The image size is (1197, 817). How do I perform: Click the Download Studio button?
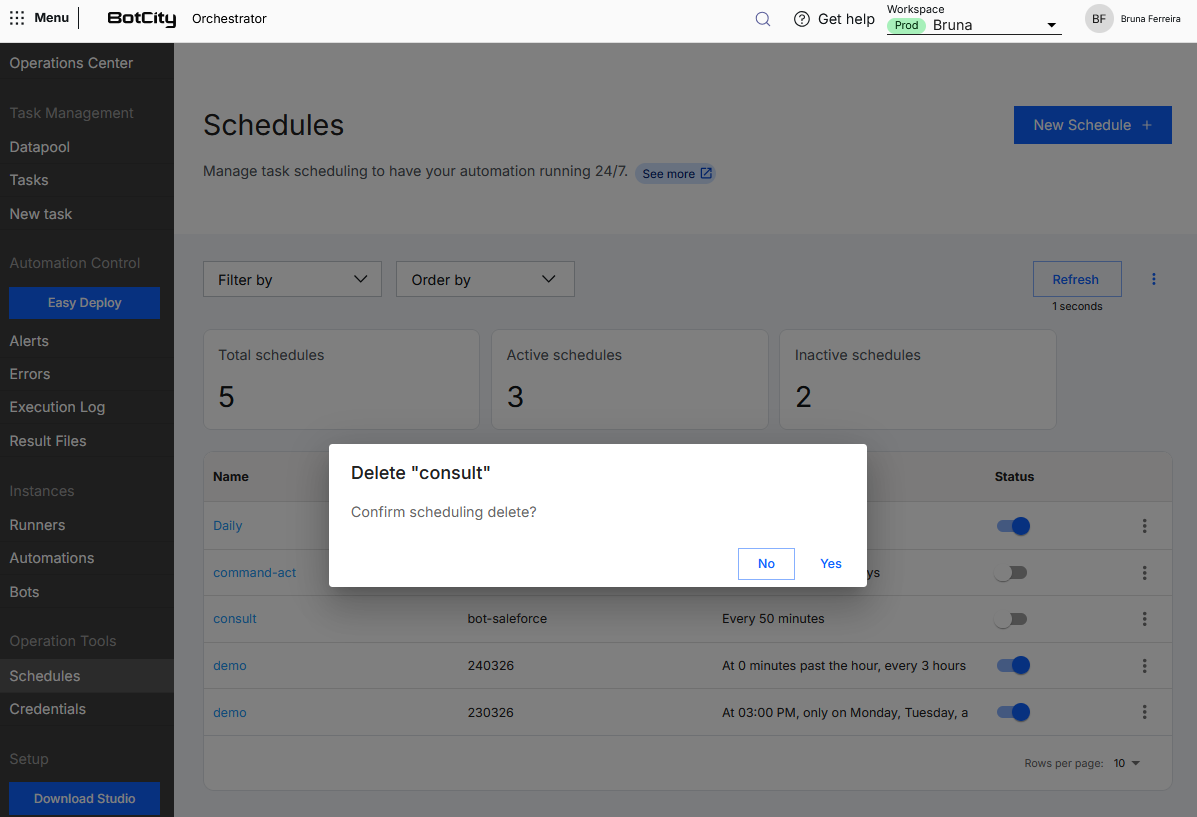(85, 799)
